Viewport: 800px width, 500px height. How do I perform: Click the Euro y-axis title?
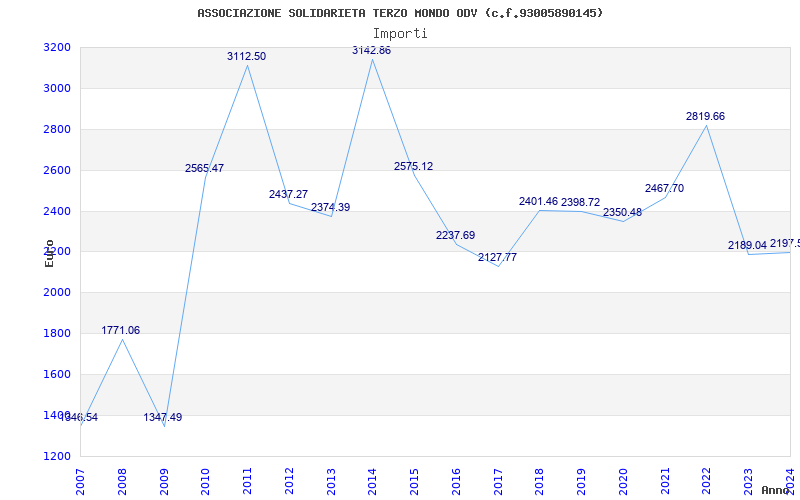pos(49,253)
